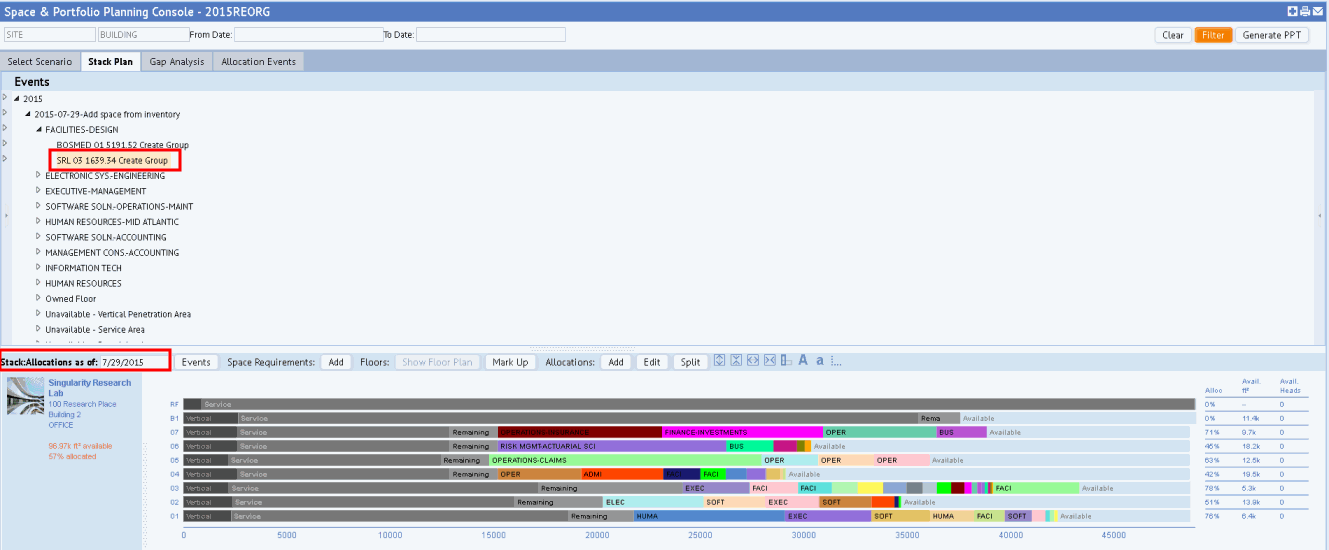This screenshot has width=1329, height=550.
Task: Expand the INFORMATION TECH node
Action: [x=40, y=268]
